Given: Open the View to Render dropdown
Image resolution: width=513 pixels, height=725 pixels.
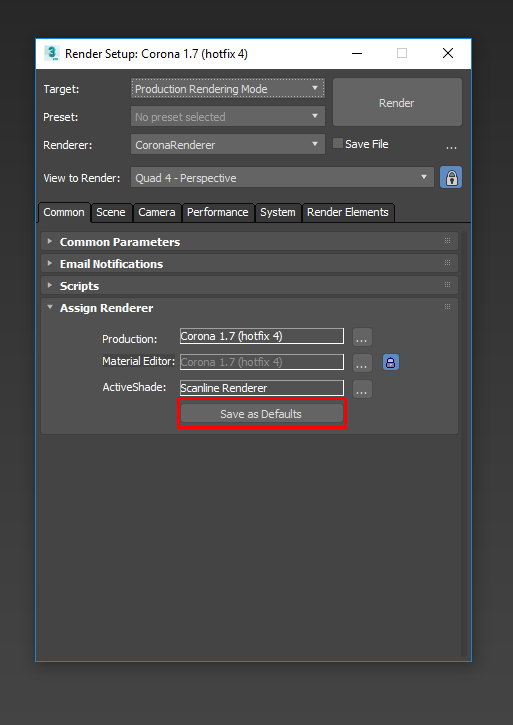Looking at the screenshot, I should click(x=282, y=178).
